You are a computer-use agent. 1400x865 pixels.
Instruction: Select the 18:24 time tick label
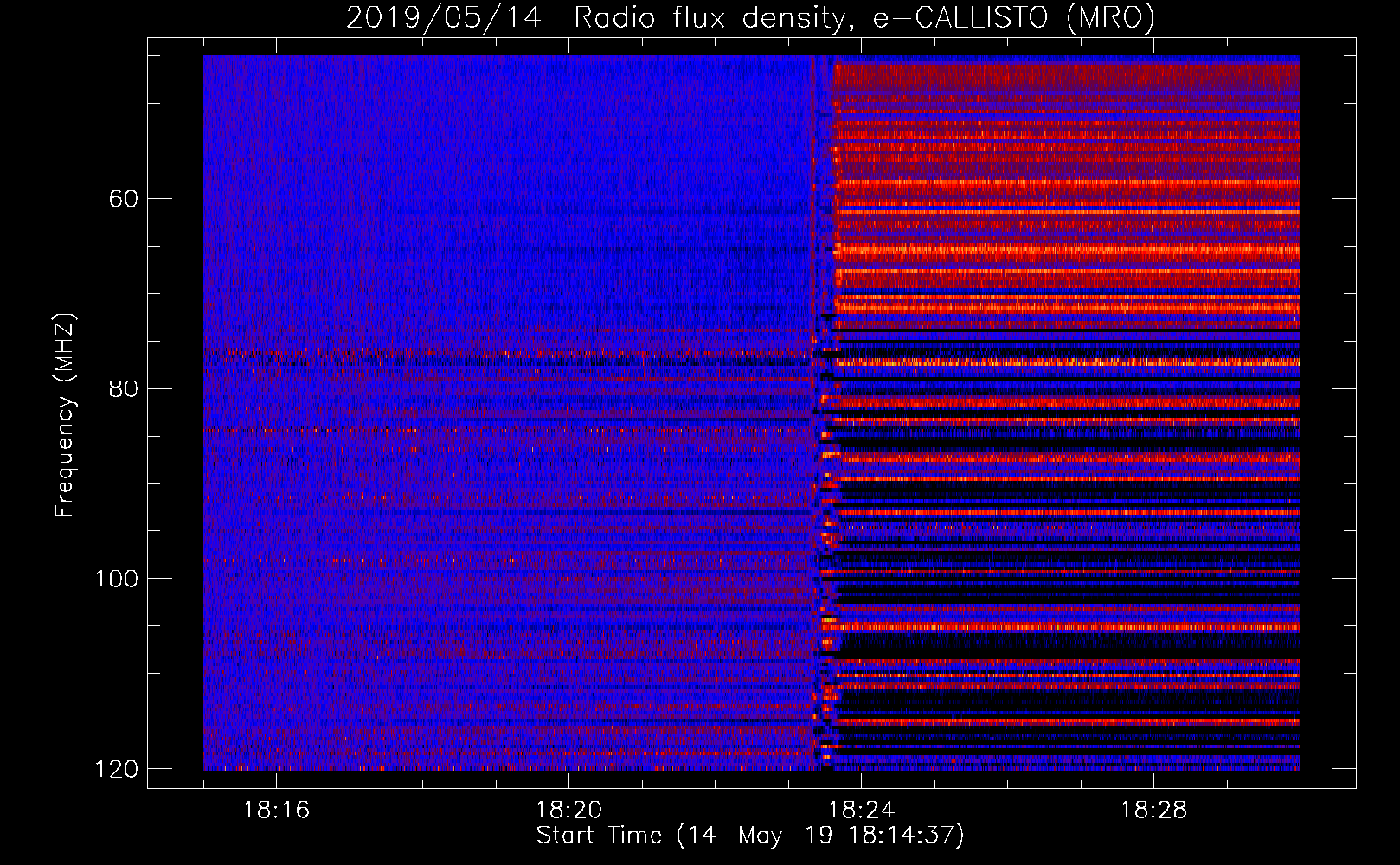click(861, 810)
